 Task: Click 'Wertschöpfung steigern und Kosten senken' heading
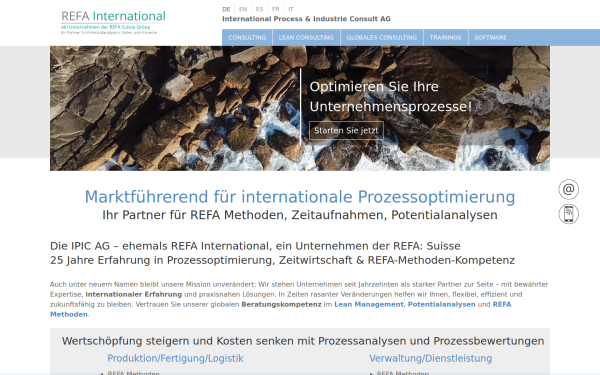coord(303,341)
